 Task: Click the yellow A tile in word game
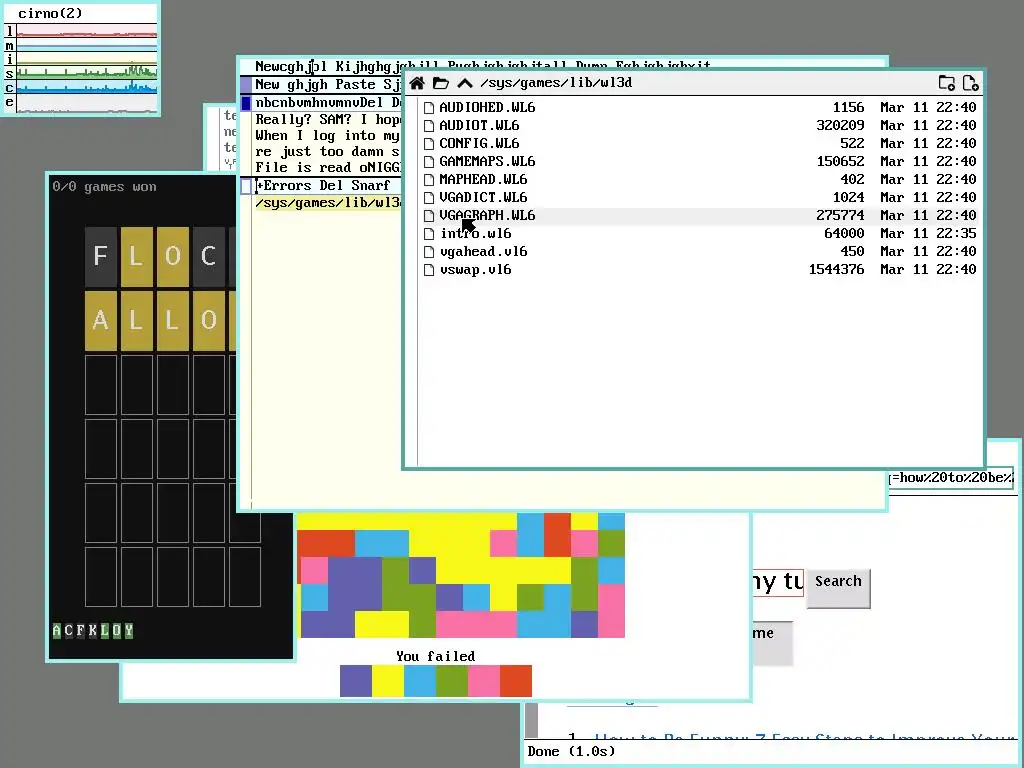tap(101, 320)
